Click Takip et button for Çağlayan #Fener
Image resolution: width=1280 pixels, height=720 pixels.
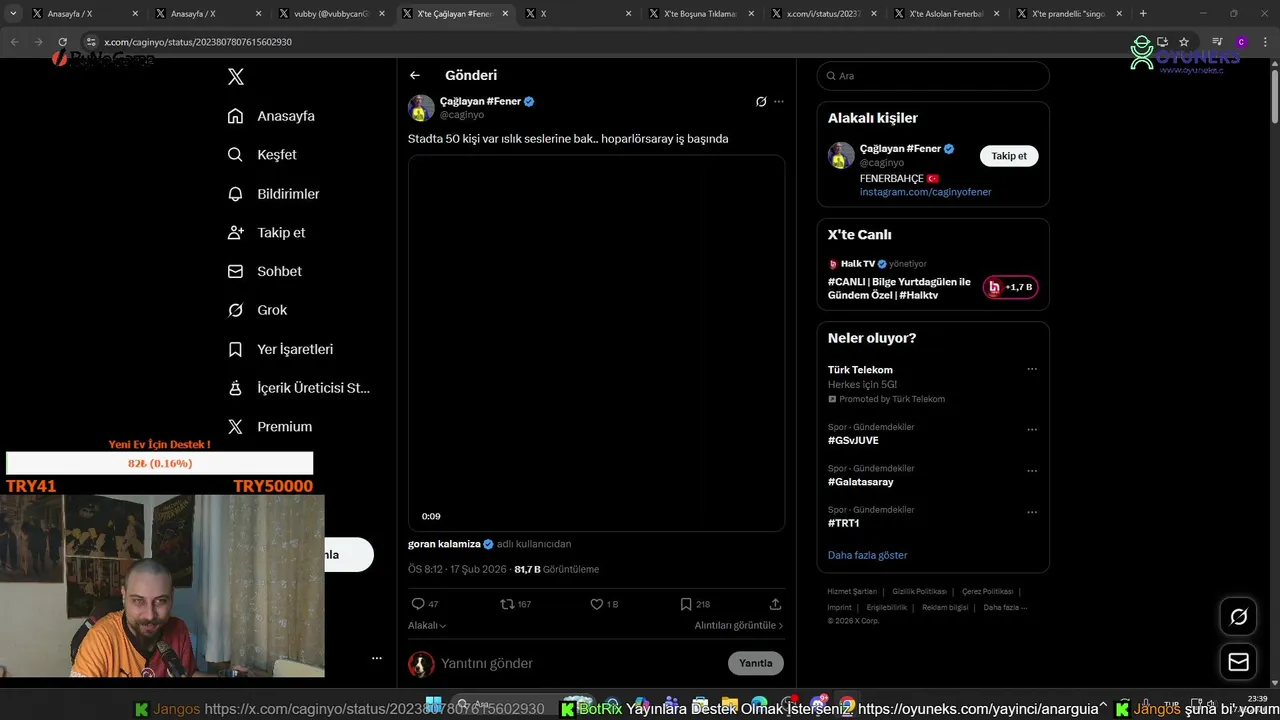(1009, 156)
